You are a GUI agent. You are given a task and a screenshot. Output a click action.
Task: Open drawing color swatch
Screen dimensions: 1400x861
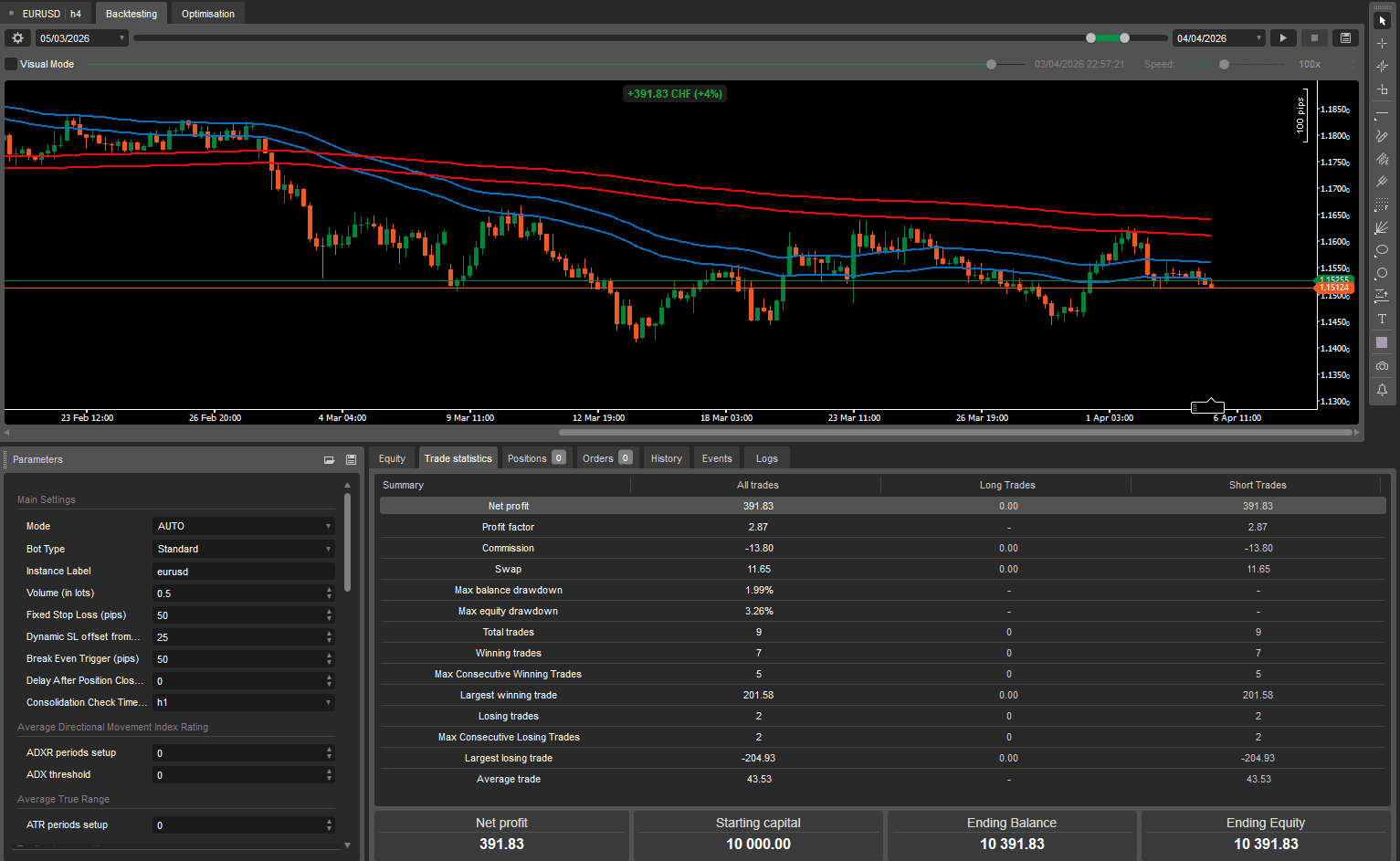point(1382,342)
